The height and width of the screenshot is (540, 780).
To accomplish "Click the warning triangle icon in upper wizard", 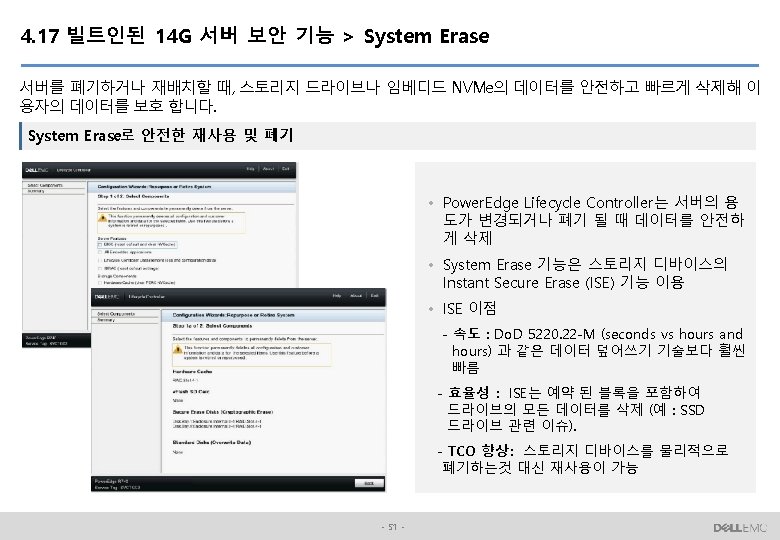I will point(102,218).
